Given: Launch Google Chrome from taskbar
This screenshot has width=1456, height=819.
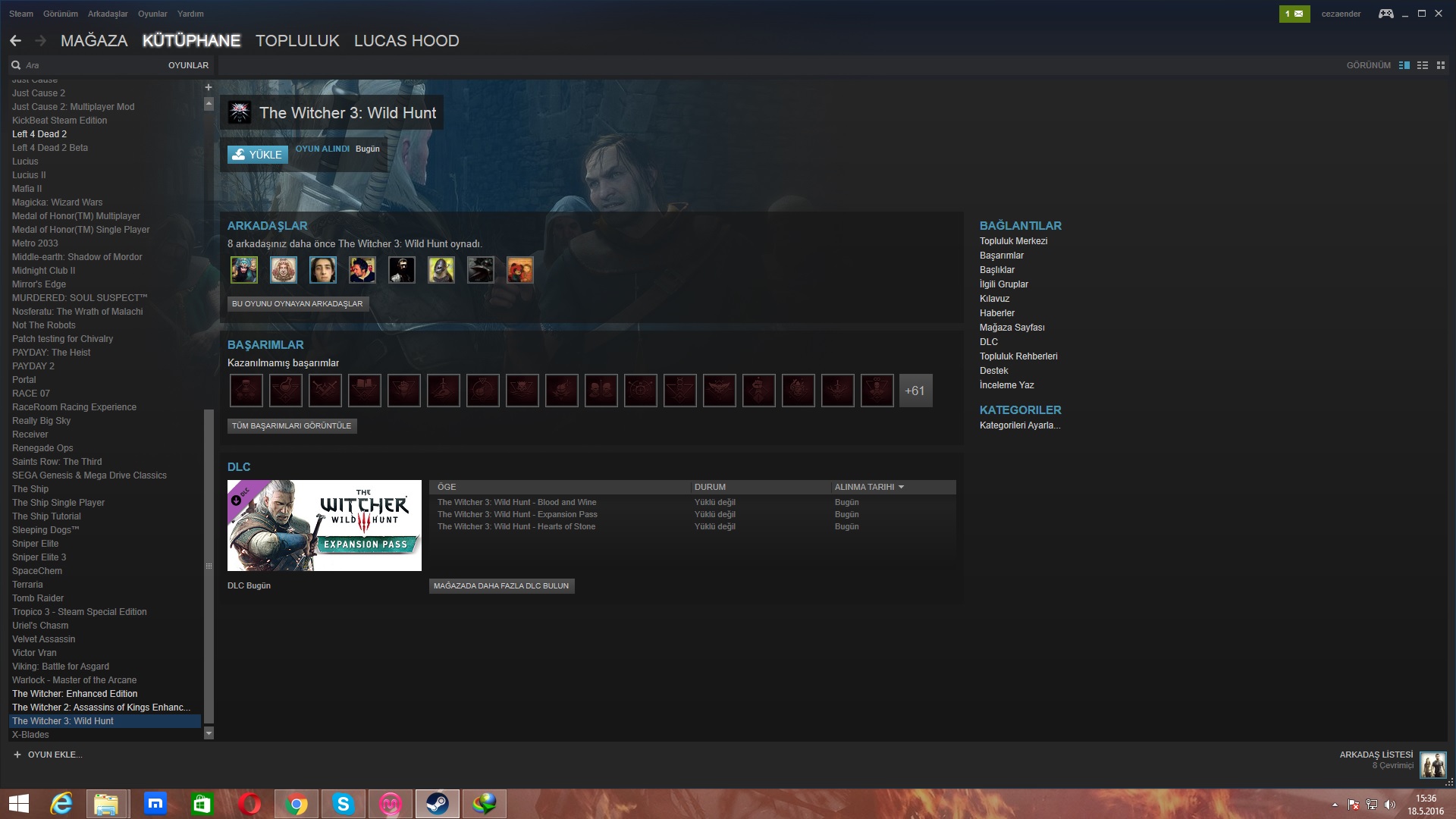Looking at the screenshot, I should [x=297, y=804].
